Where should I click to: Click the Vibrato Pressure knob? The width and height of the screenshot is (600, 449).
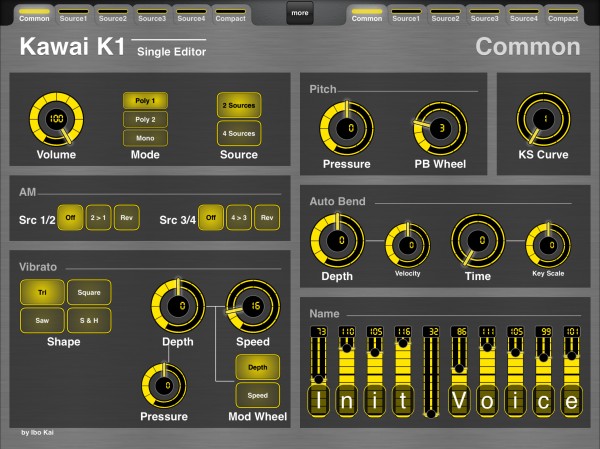tap(164, 385)
